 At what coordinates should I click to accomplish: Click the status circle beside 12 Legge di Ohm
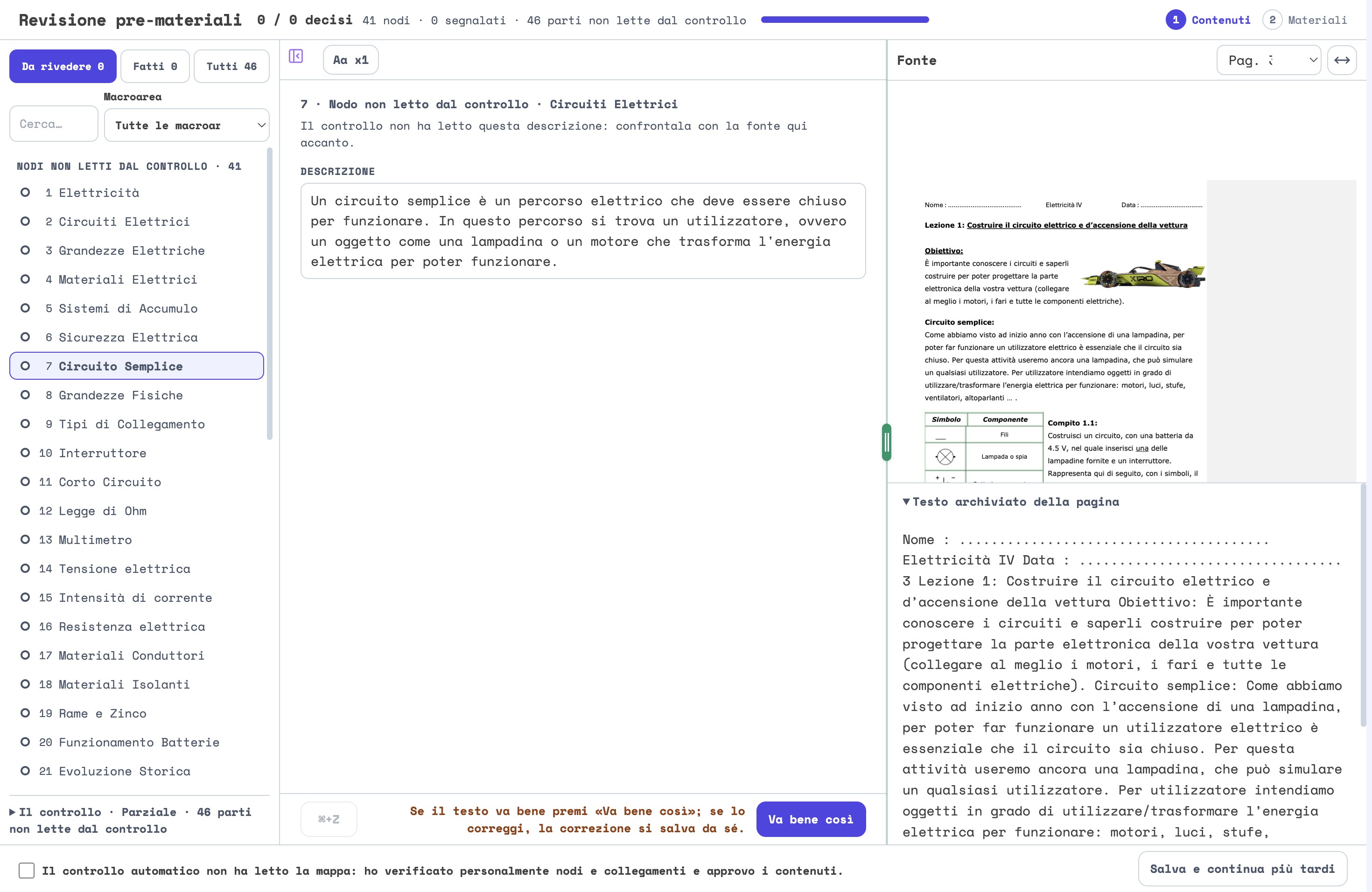(x=25, y=510)
